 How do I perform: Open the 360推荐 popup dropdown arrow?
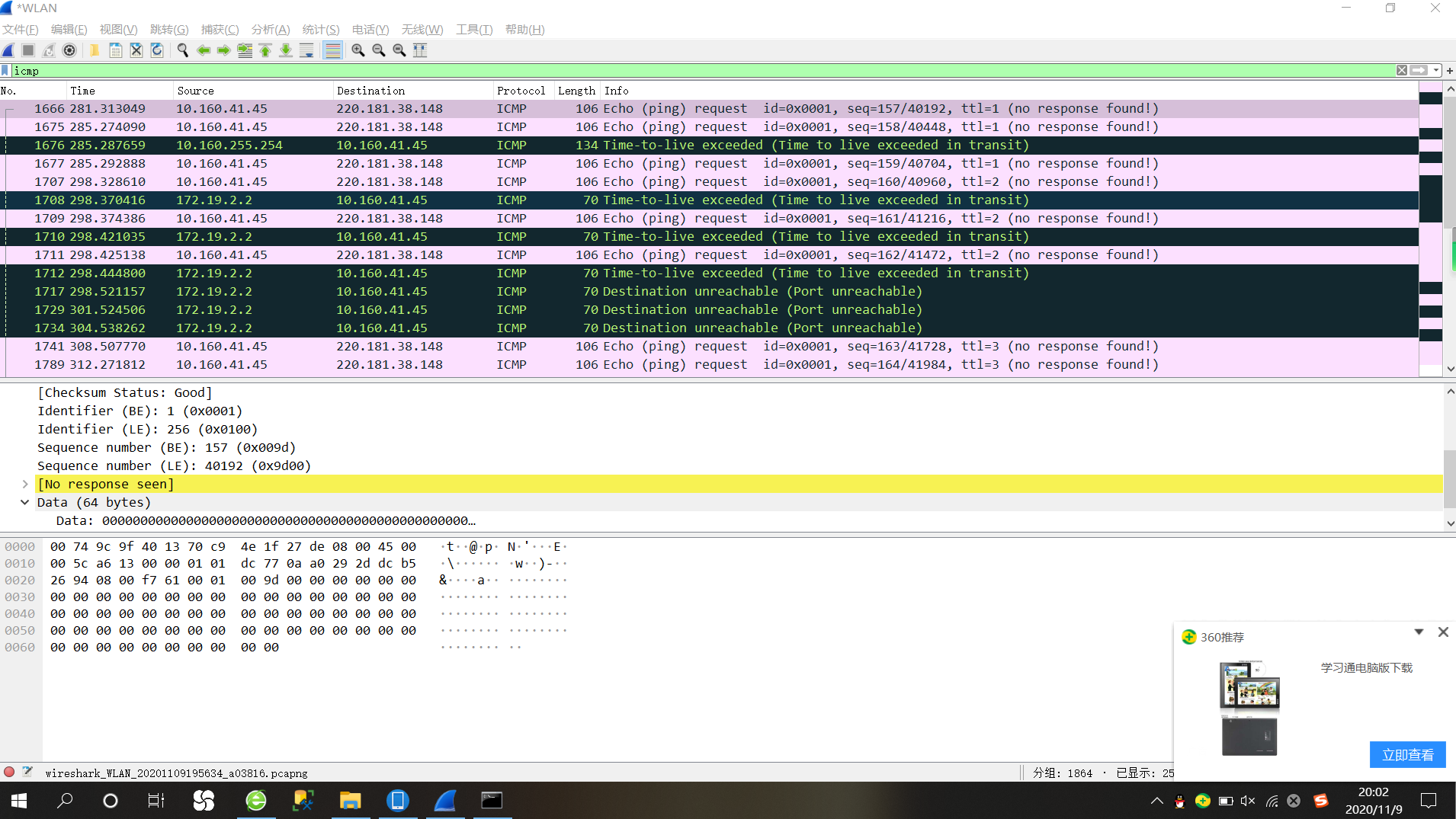coord(1419,632)
